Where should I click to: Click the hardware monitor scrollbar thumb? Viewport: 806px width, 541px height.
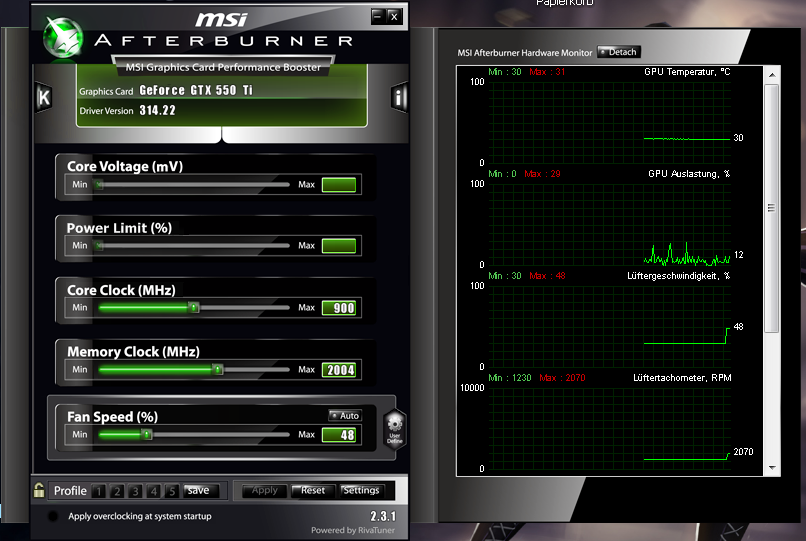(771, 208)
